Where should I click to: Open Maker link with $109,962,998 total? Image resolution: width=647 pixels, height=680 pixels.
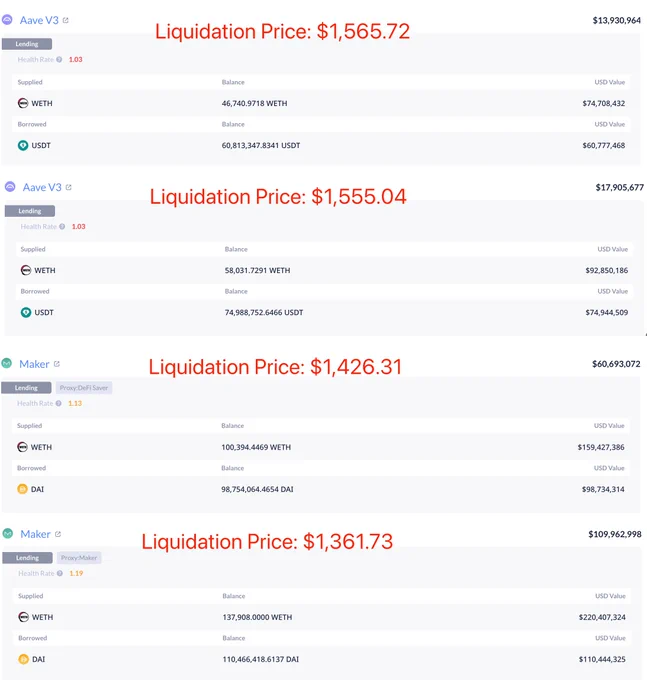[x=36, y=534]
